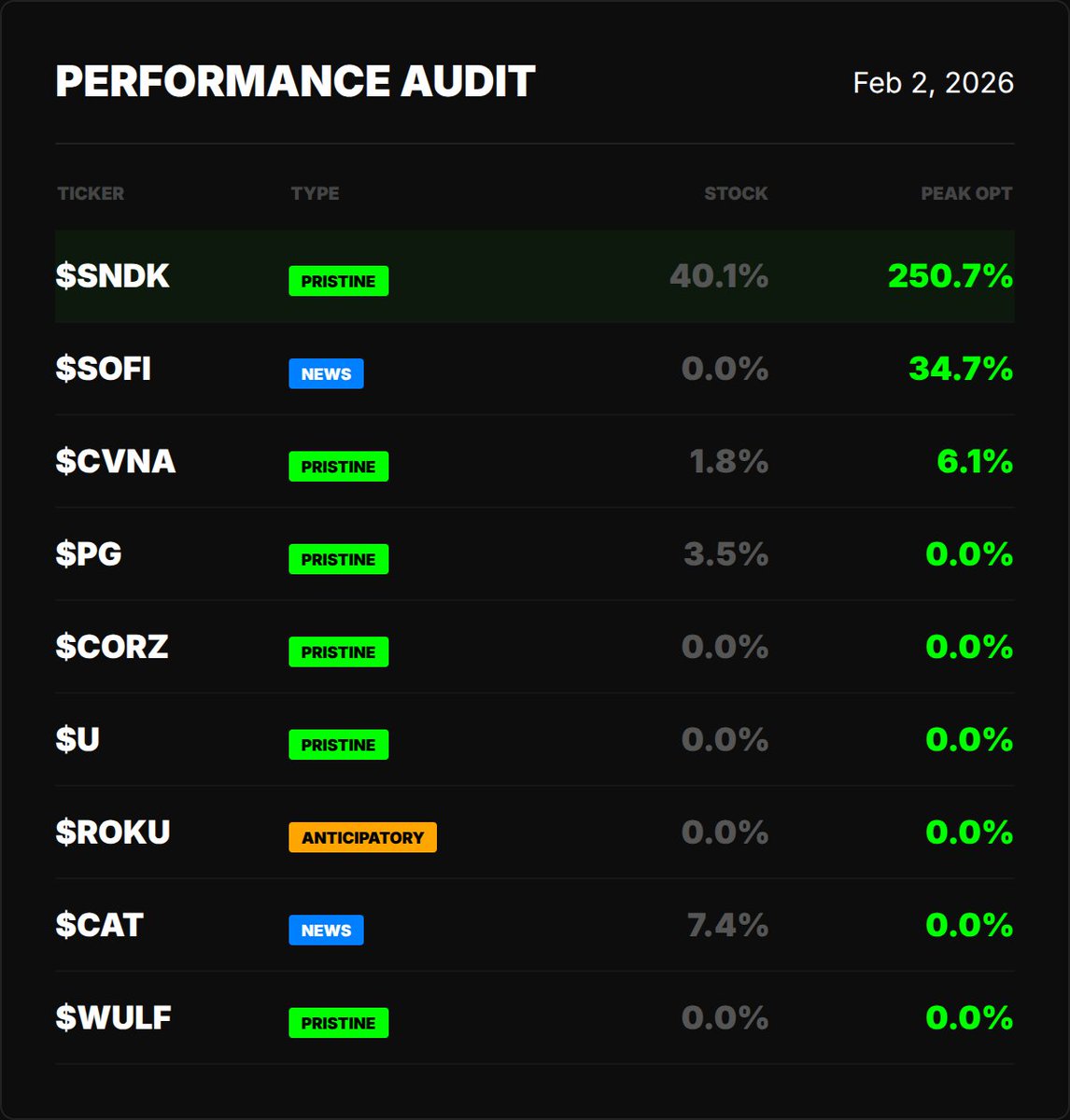
Task: Click the STOCK column header
Action: pos(736,193)
